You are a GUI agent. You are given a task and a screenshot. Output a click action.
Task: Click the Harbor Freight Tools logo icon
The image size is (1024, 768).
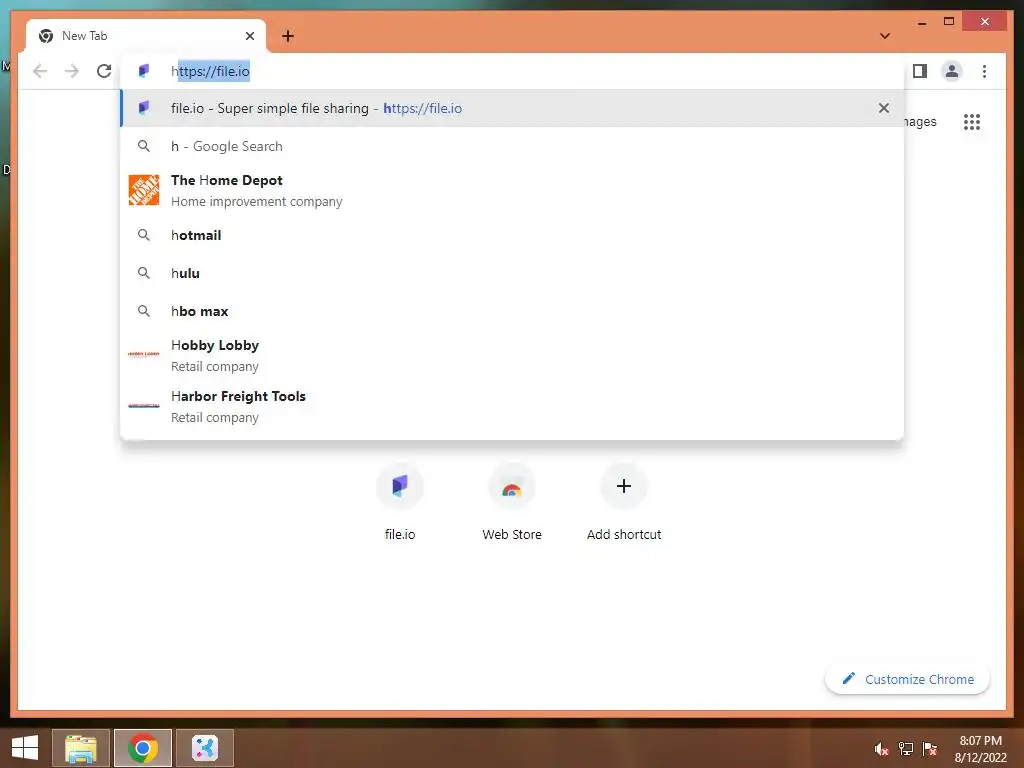tap(144, 406)
